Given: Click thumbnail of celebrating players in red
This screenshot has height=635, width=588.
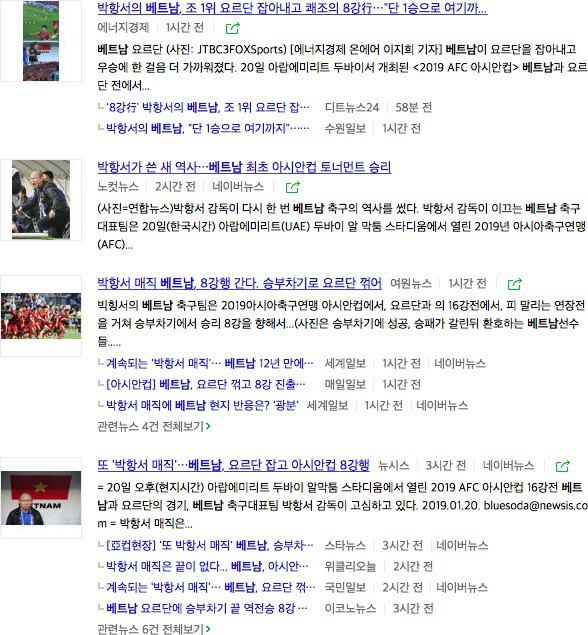Looking at the screenshot, I should pyautogui.click(x=41, y=316).
